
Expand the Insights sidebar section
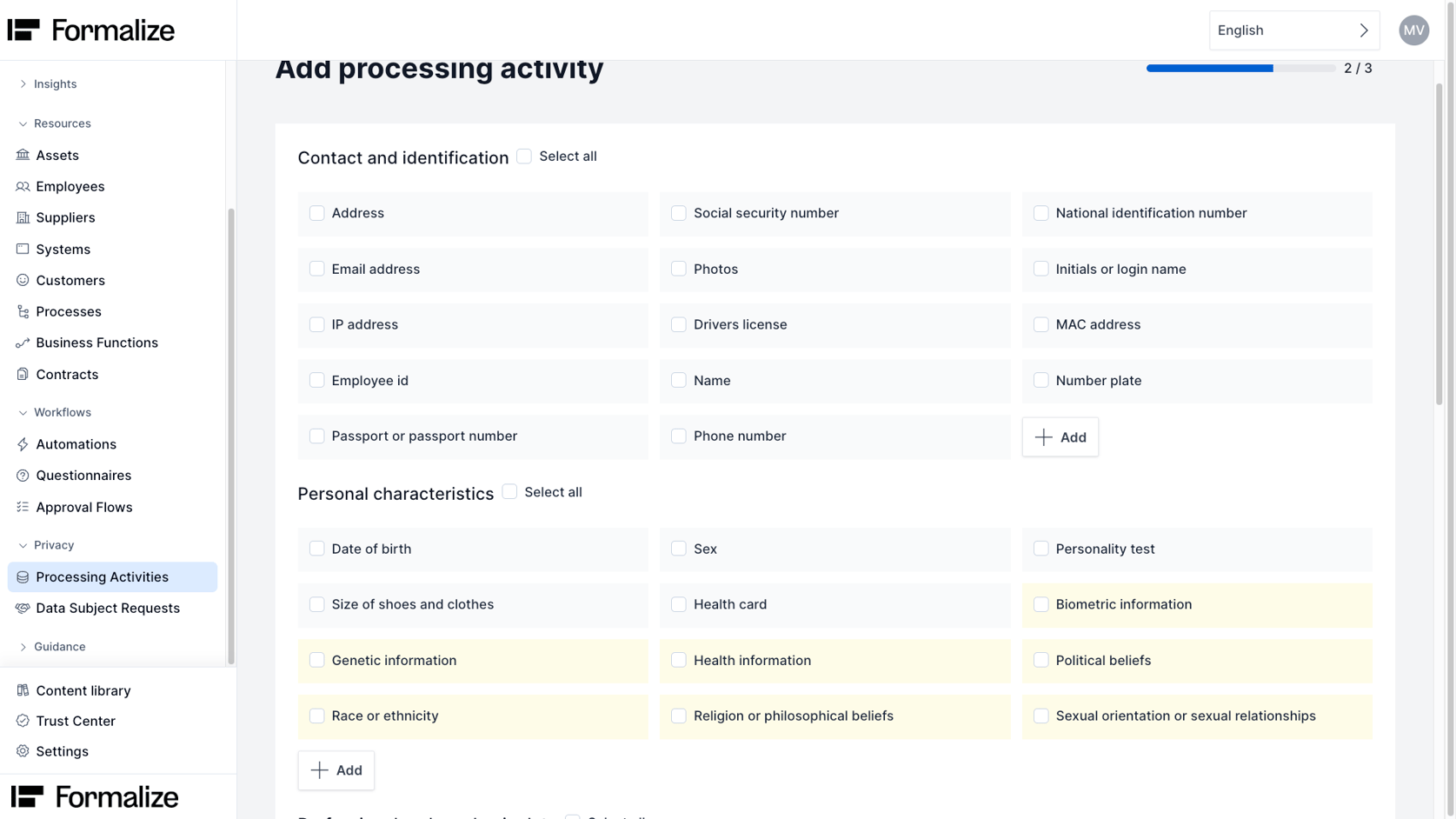[22, 83]
